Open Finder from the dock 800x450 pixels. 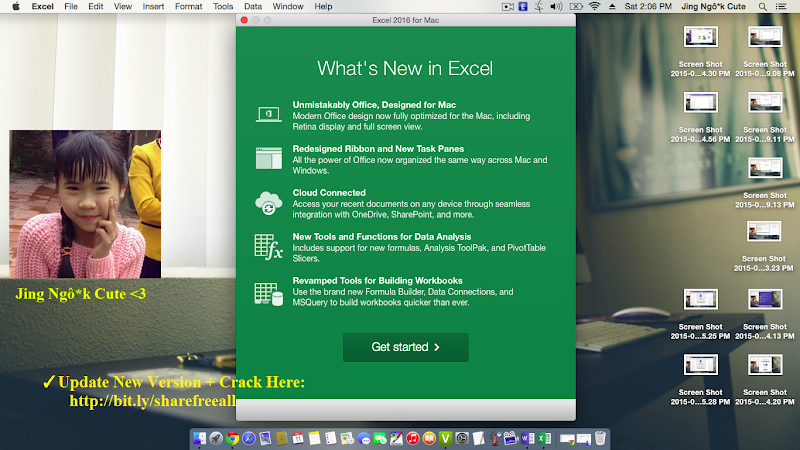pos(199,438)
